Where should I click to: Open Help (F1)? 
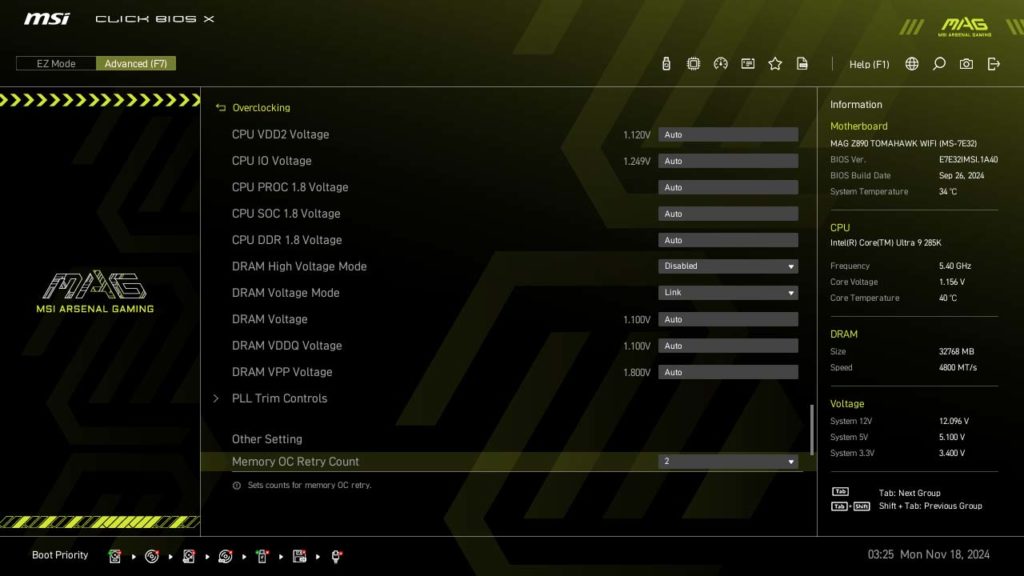click(869, 64)
